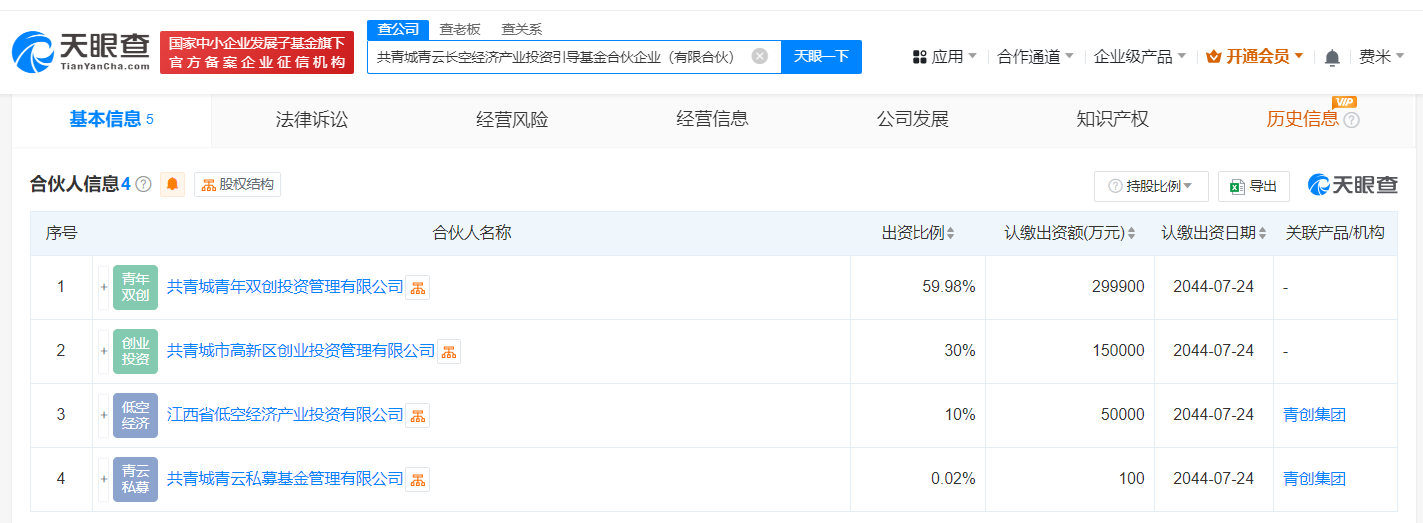Open equity structure icon for 共青城青年双创投资管理有限公司
The width and height of the screenshot is (1423, 523).
(x=418, y=287)
